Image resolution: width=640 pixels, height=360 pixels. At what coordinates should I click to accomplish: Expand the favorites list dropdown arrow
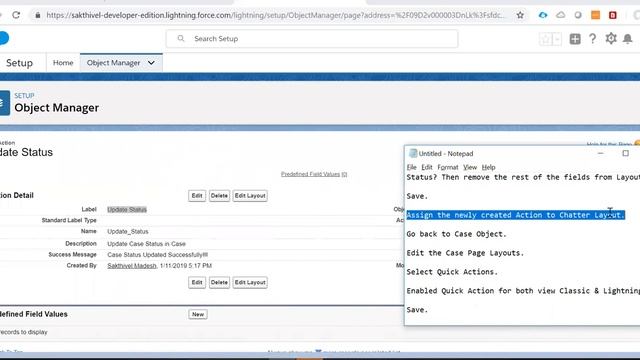[557, 39]
